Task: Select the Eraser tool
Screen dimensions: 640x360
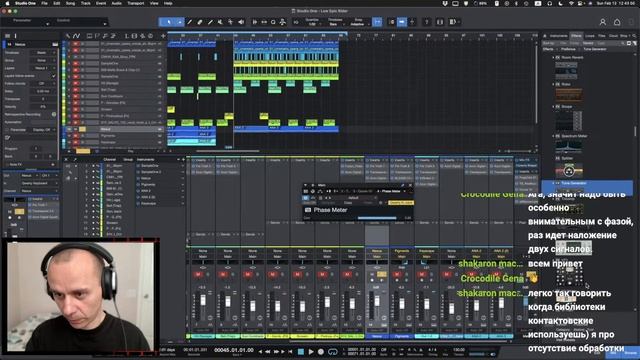Action: tap(200, 22)
